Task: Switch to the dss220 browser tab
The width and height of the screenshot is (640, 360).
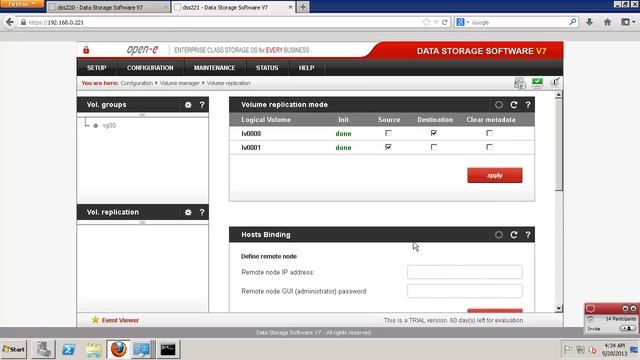Action: coord(108,7)
